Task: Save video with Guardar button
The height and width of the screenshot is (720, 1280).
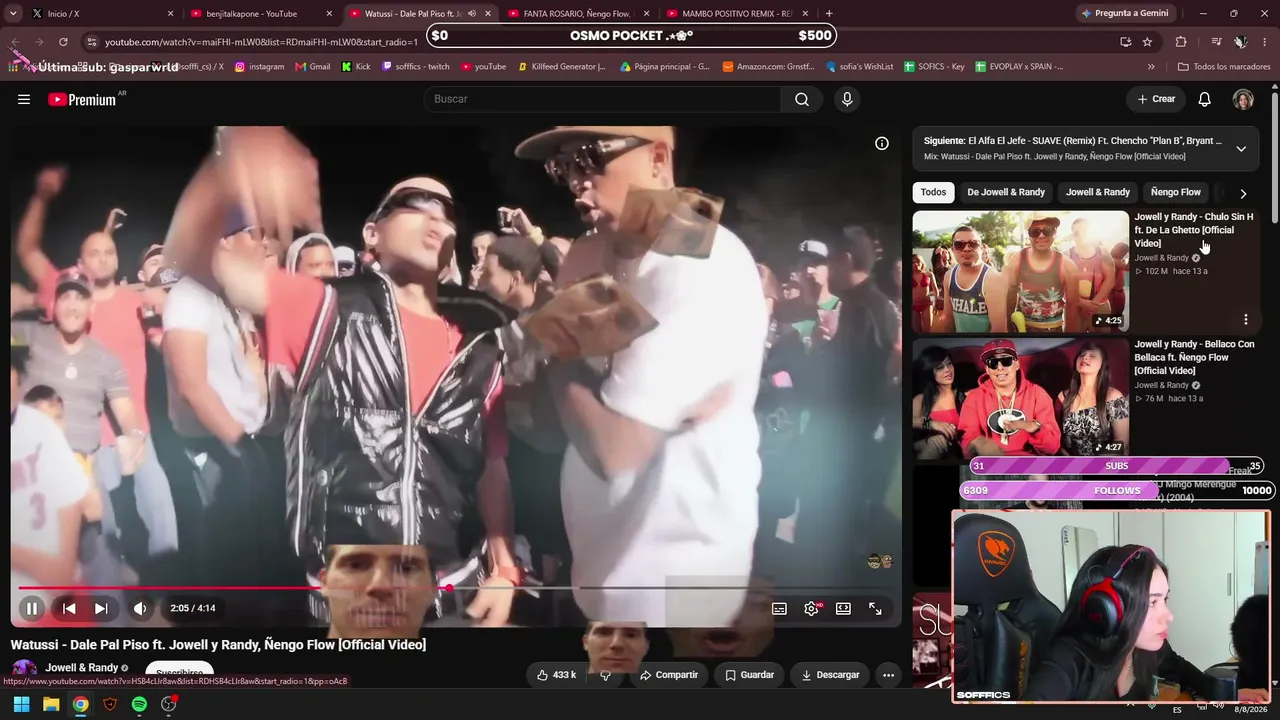Action: click(749, 675)
